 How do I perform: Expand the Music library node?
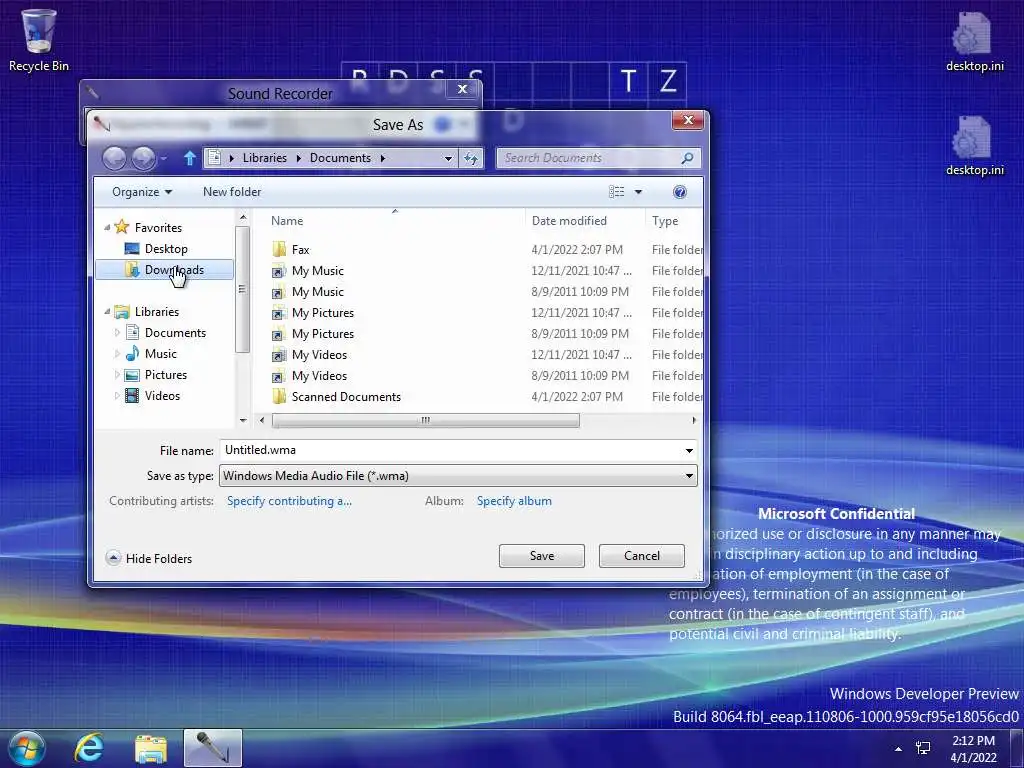(117, 353)
